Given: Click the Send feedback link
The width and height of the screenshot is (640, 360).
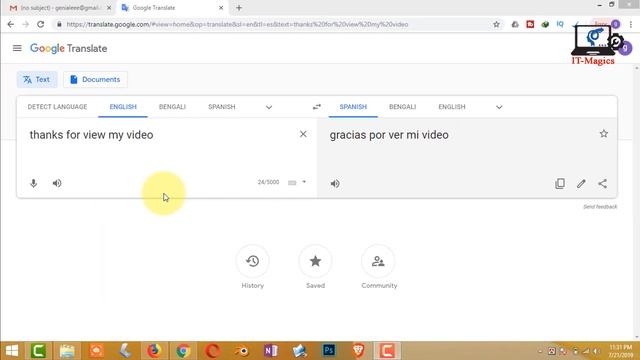Looking at the screenshot, I should coord(600,207).
